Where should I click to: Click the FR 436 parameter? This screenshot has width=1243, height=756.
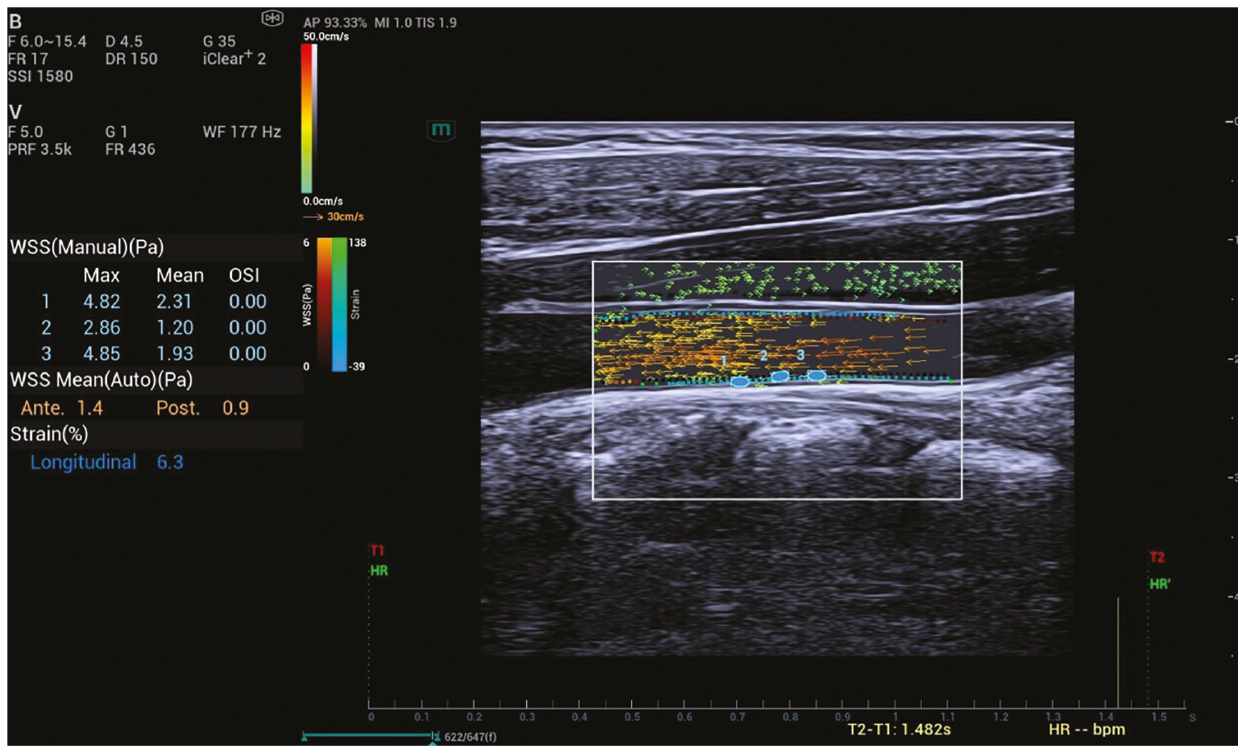pos(130,150)
